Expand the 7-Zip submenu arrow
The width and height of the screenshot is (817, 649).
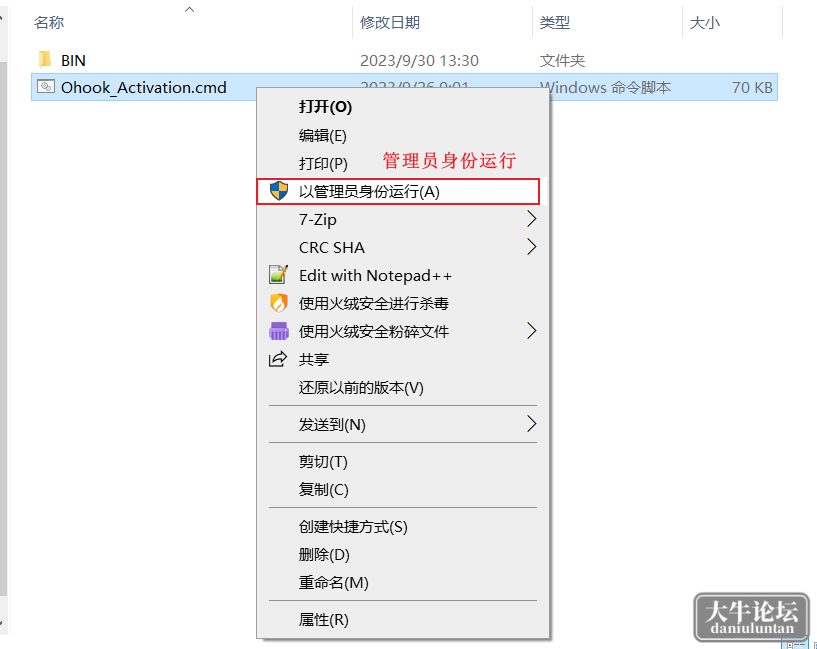pos(531,219)
